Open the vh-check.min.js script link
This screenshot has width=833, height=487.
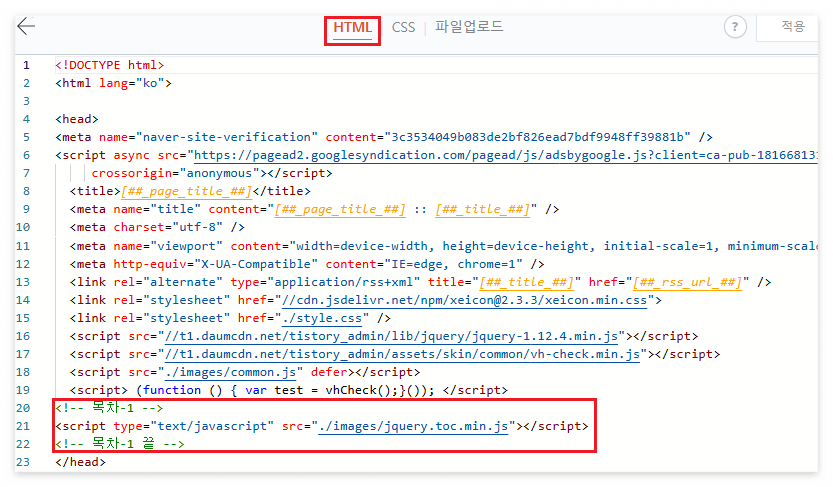[402, 354]
